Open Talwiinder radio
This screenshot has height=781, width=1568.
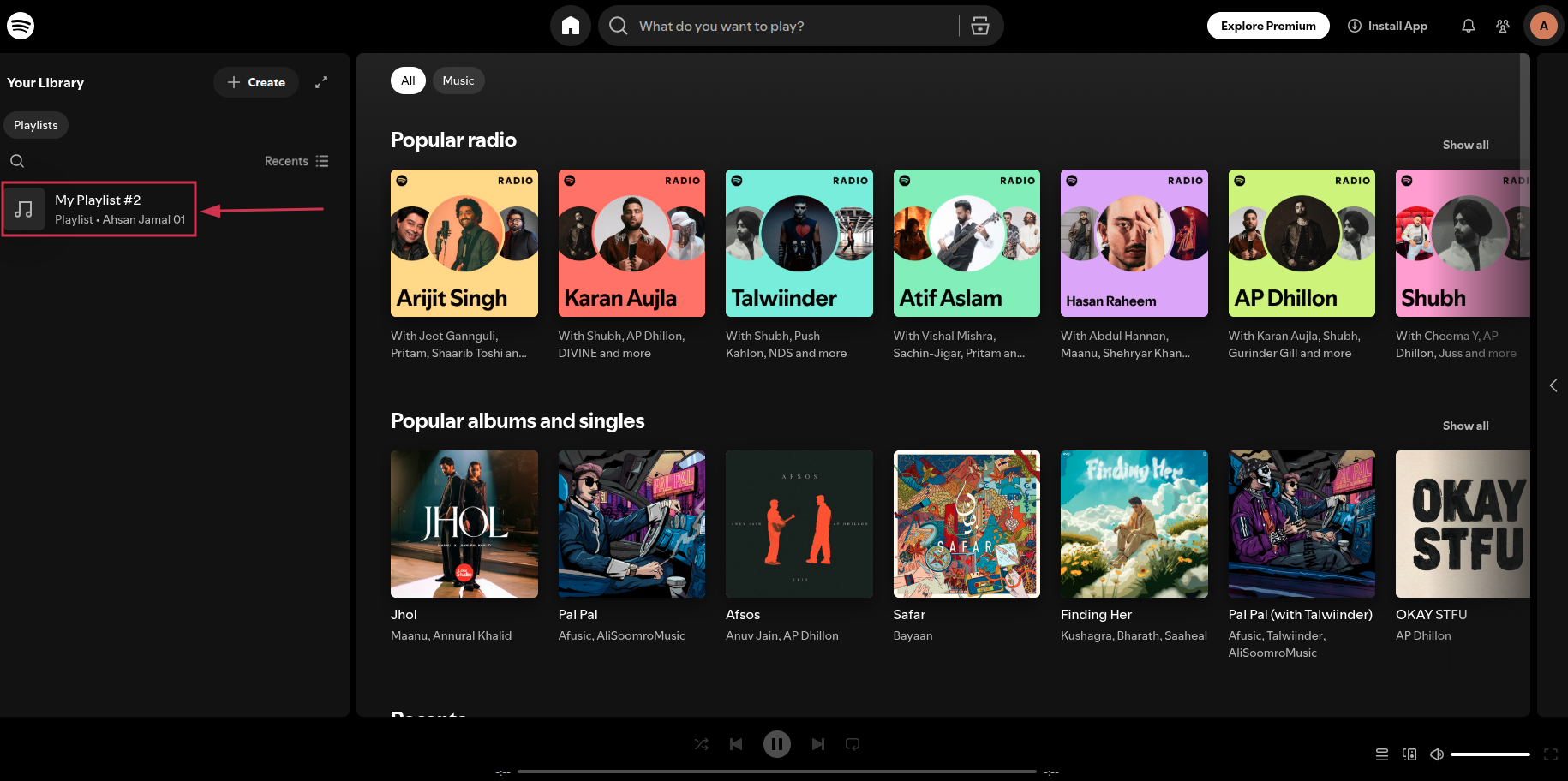pos(799,243)
